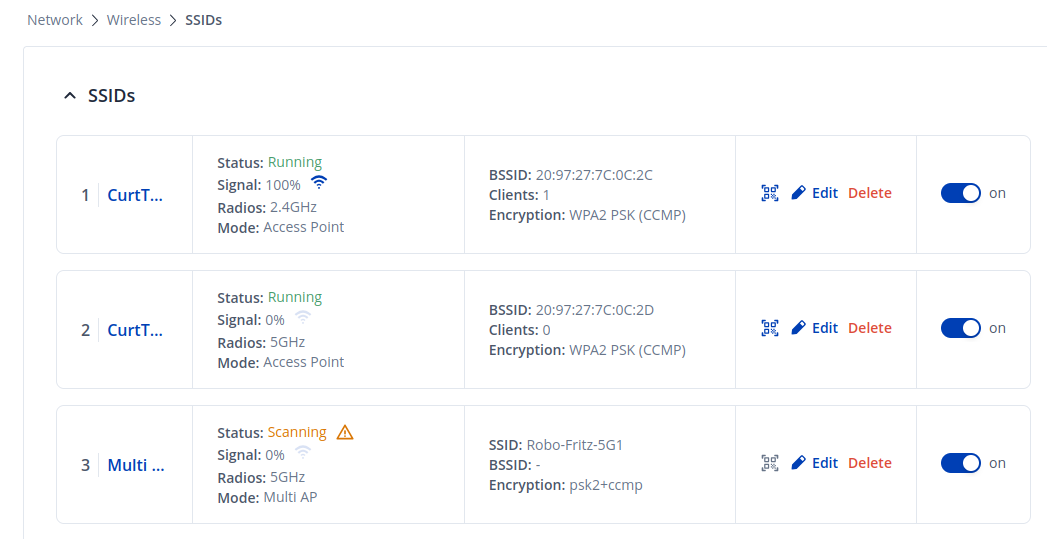The image size is (1047, 539).
Task: Disable the 2.4GHz SSID toggle switch
Action: click(960, 193)
